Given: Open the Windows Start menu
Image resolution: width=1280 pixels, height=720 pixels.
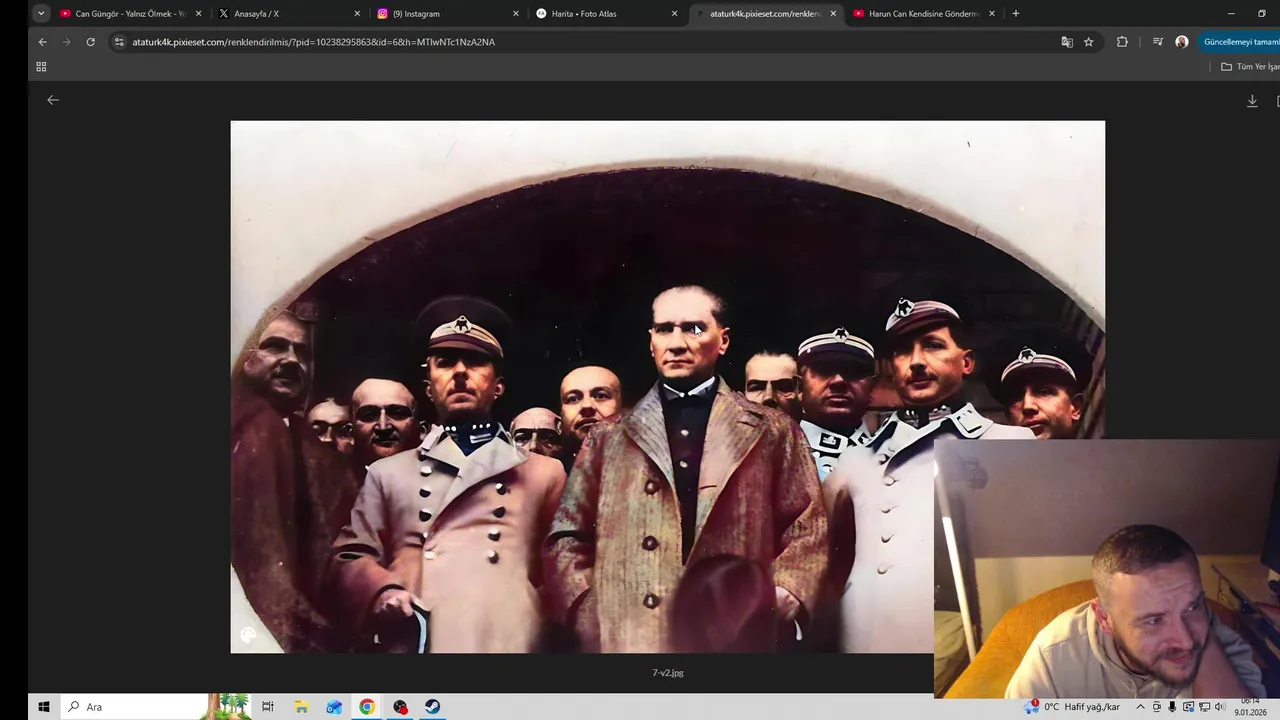Looking at the screenshot, I should pos(44,707).
